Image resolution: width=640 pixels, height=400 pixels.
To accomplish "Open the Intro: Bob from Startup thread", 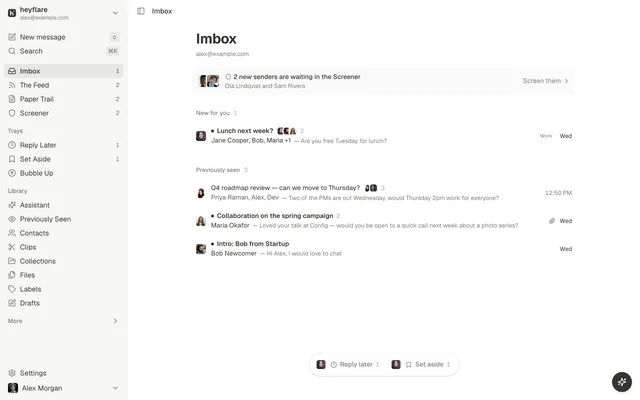I will click(x=384, y=249).
